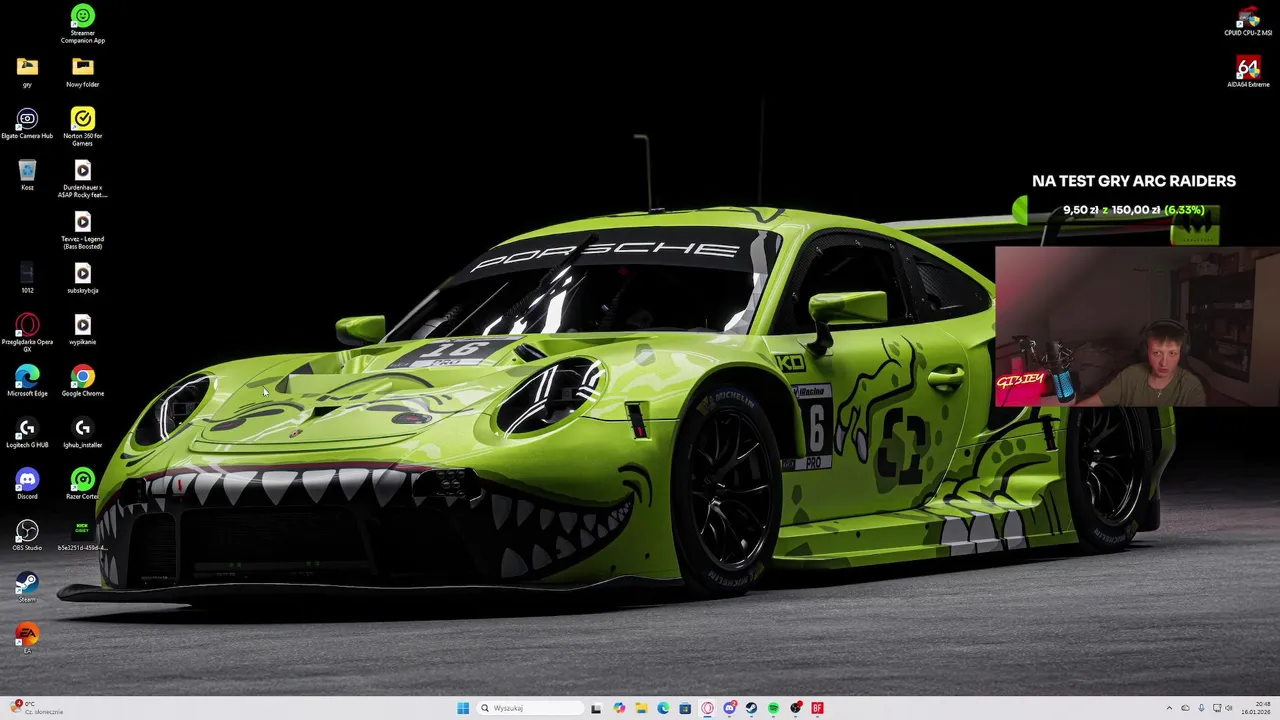Viewport: 1280px width, 720px height.
Task: Switch to the taskbar app beside Spotify
Action: point(795,708)
